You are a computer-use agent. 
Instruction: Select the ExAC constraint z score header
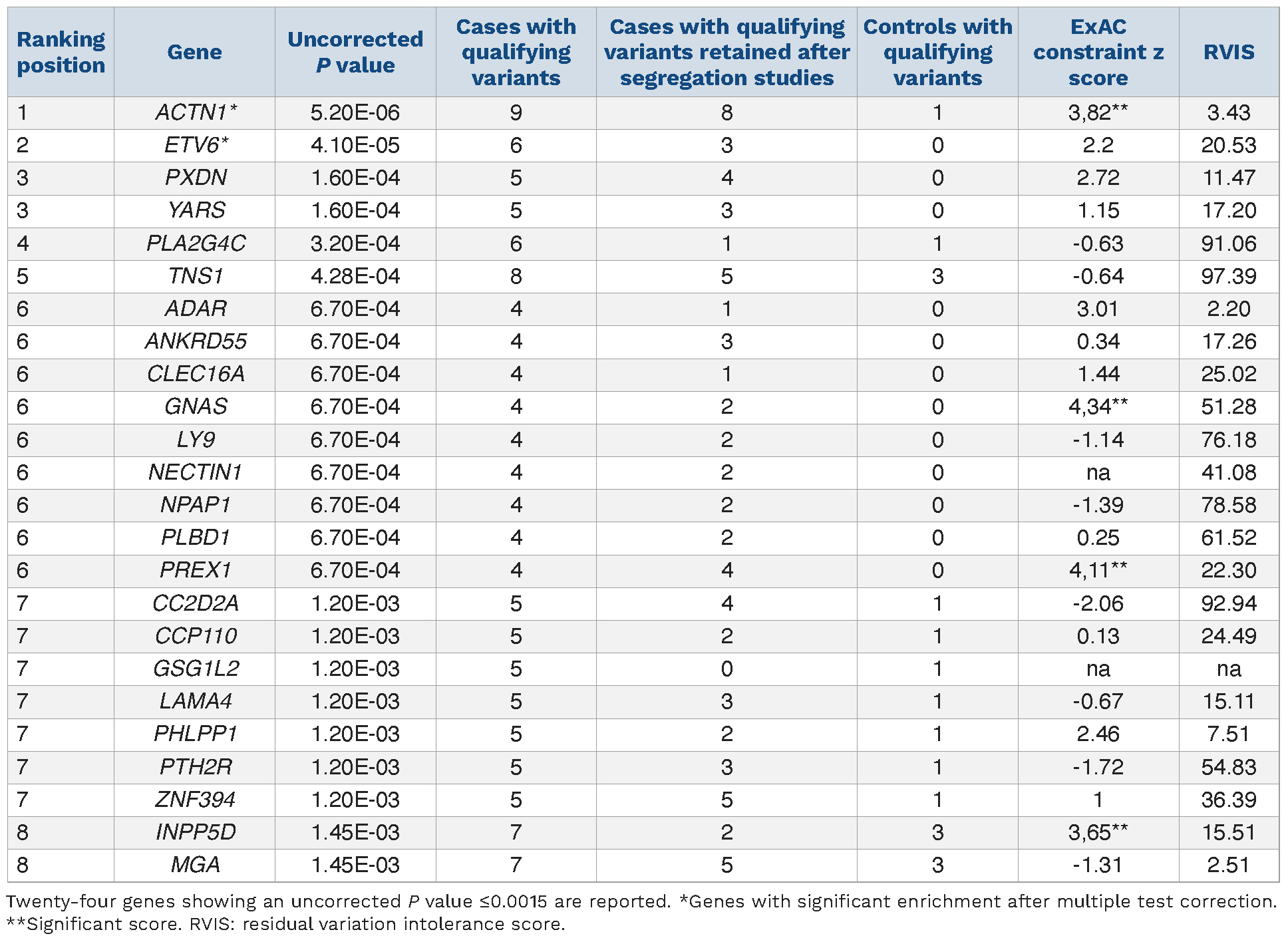1098,52
